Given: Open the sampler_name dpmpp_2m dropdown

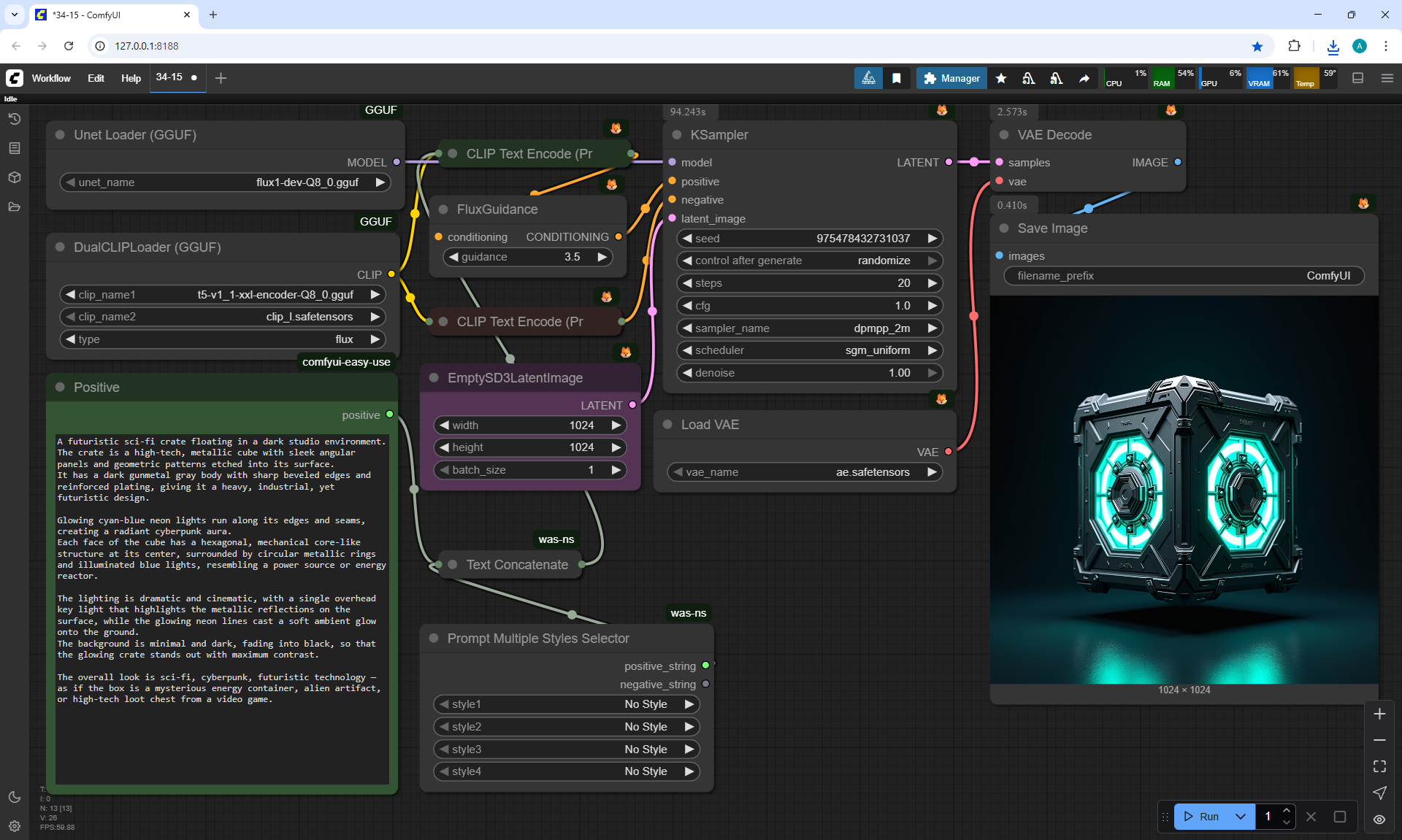Looking at the screenshot, I should (809, 328).
